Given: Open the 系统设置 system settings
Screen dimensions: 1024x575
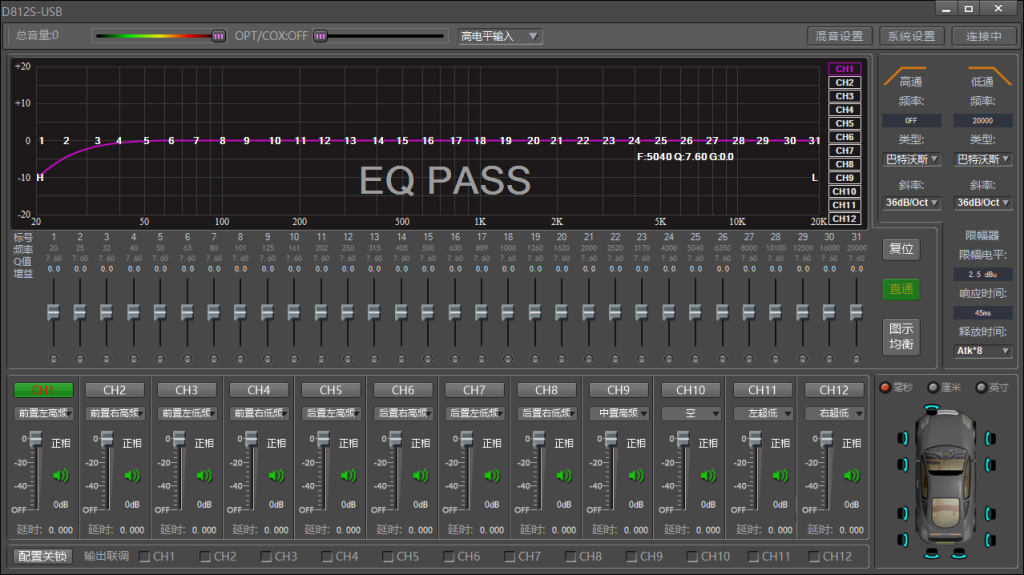Looking at the screenshot, I should click(912, 36).
